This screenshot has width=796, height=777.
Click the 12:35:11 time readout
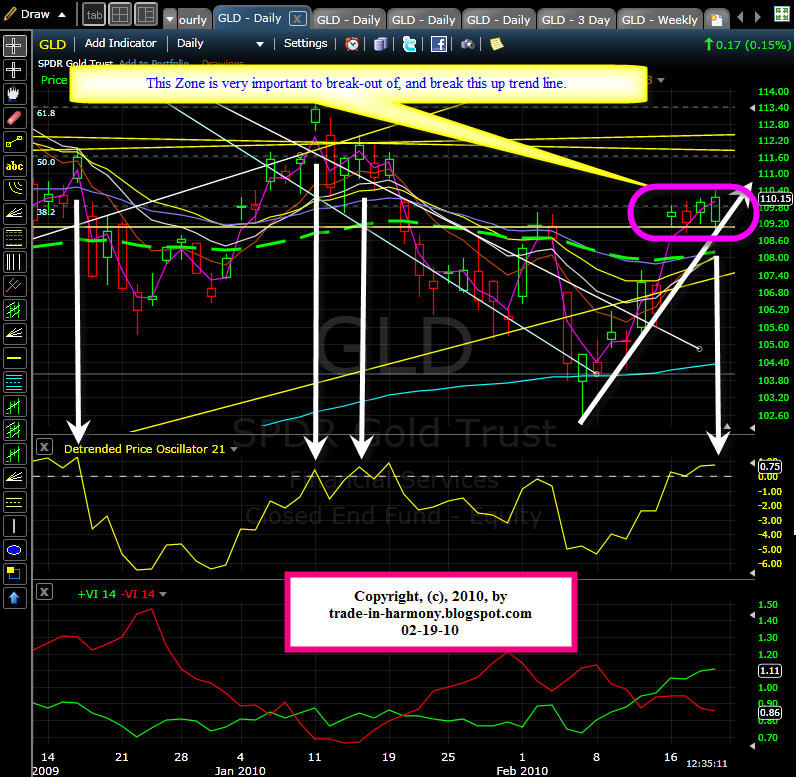(x=707, y=763)
